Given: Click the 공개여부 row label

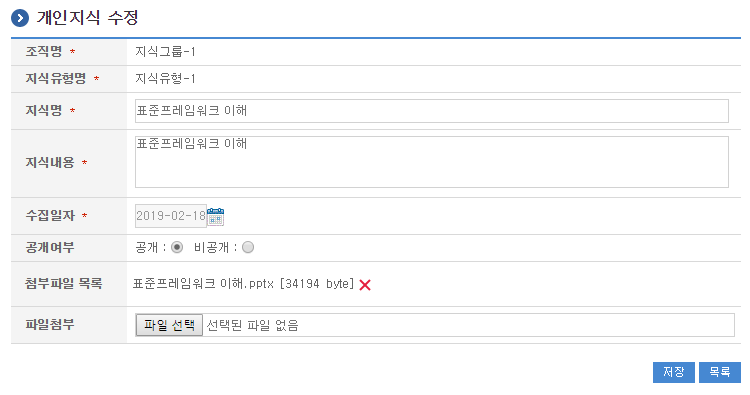Looking at the screenshot, I should (x=50, y=248).
